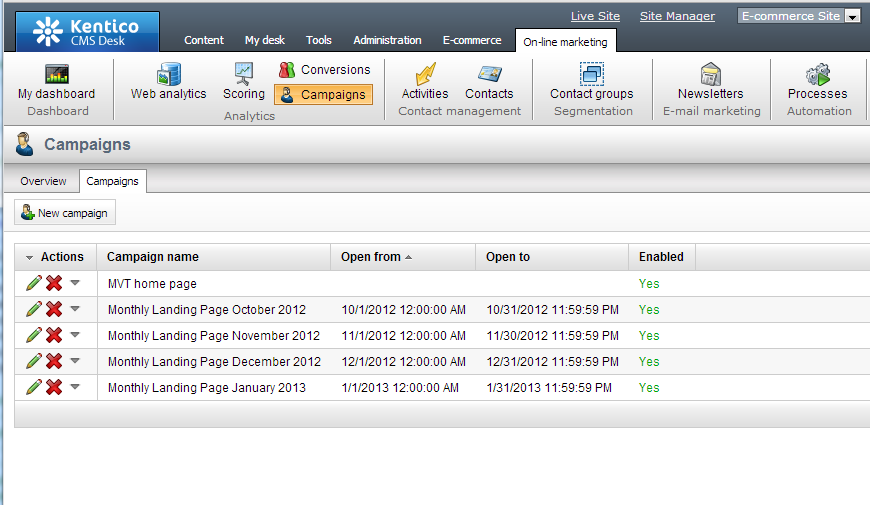Open Site Manager link
The width and height of the screenshot is (870, 505).
tap(677, 16)
